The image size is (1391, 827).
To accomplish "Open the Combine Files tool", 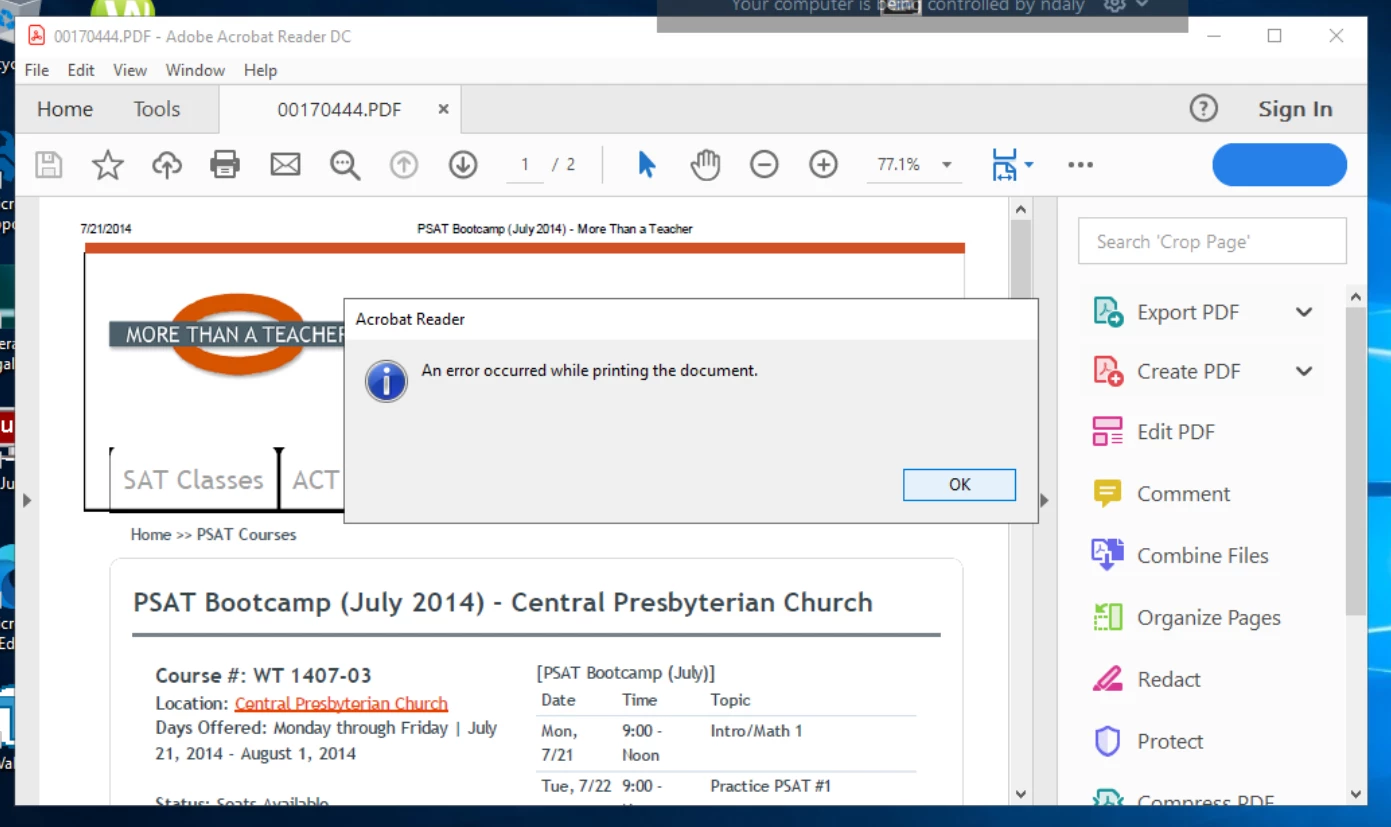I will [1180, 556].
